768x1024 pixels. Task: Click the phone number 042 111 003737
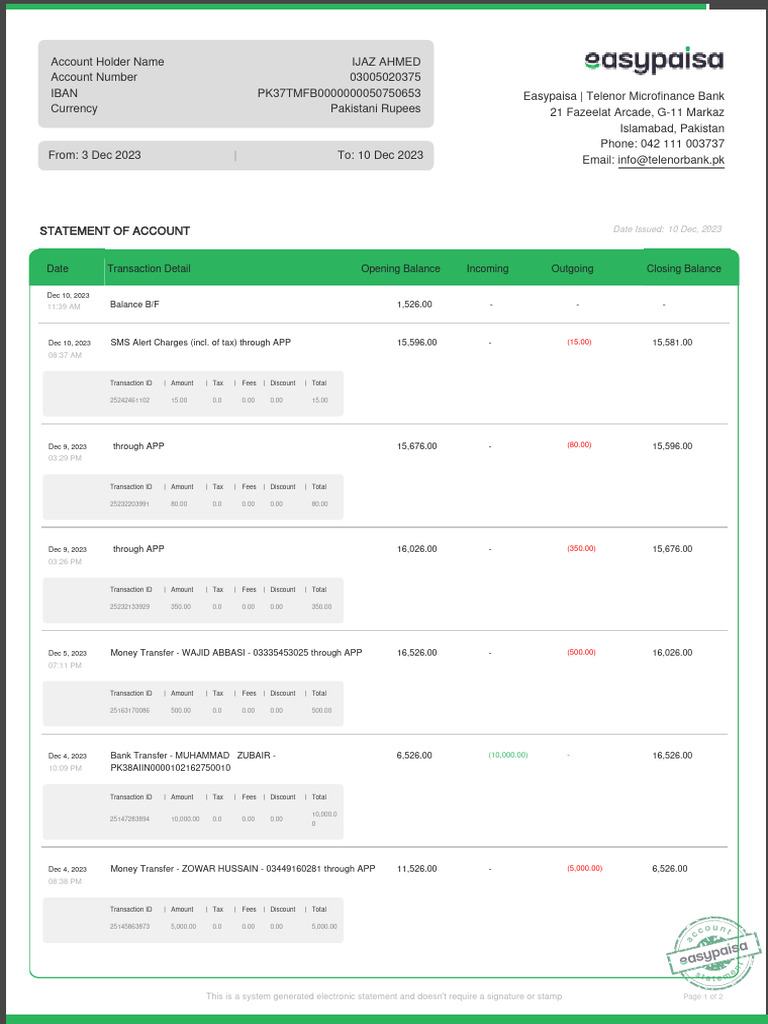(x=682, y=144)
